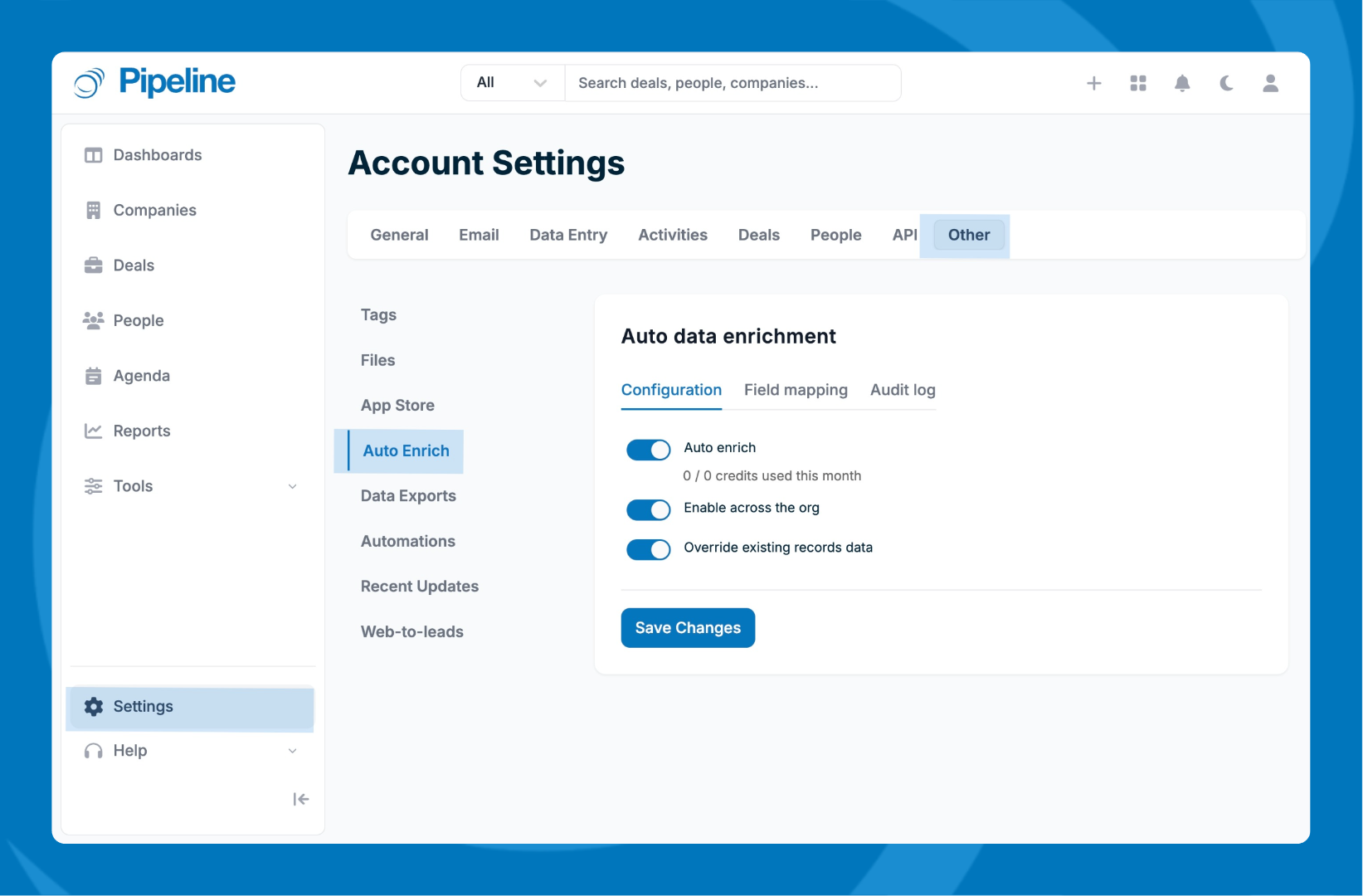This screenshot has height=896, width=1363.
Task: Switch to the Field mapping tab
Action: click(x=795, y=390)
